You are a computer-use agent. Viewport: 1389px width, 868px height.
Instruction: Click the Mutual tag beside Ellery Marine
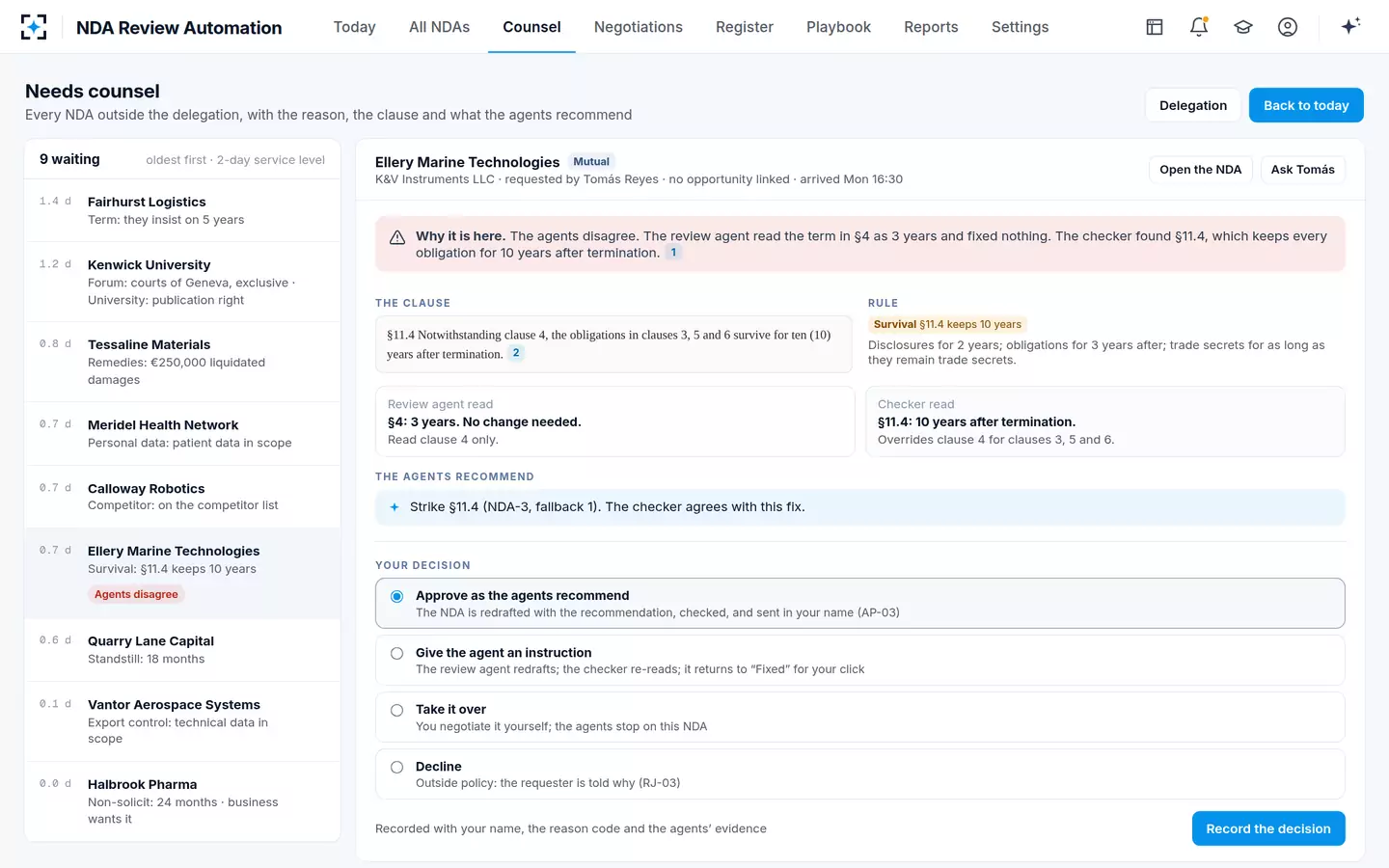(591, 162)
